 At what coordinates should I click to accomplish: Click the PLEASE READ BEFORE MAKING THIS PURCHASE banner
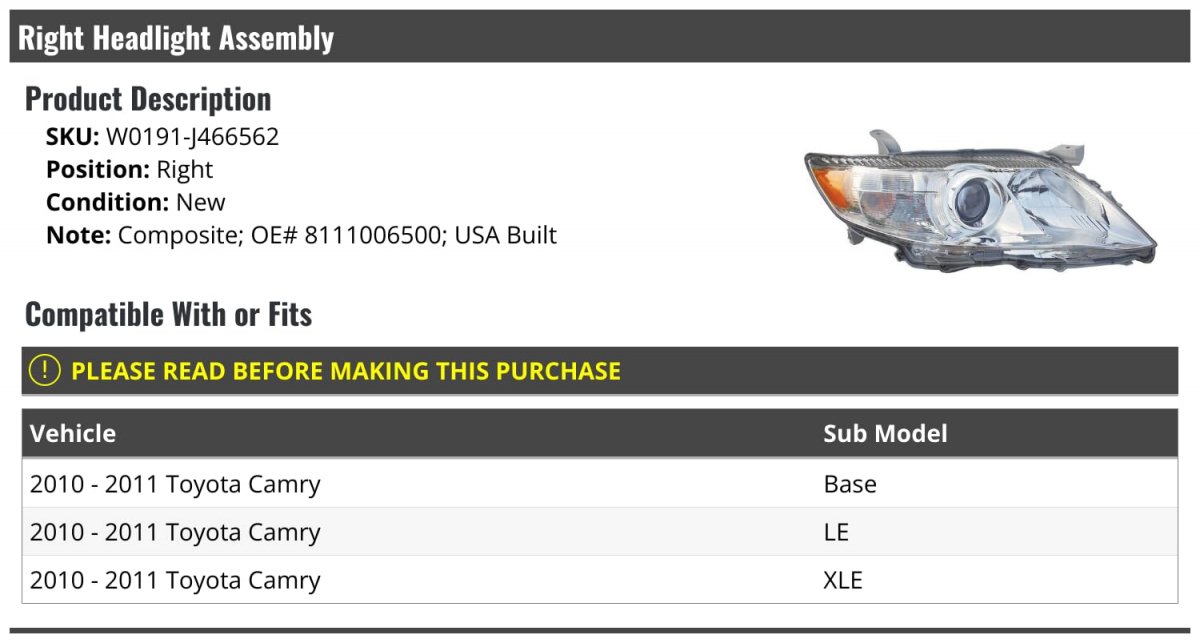600,371
